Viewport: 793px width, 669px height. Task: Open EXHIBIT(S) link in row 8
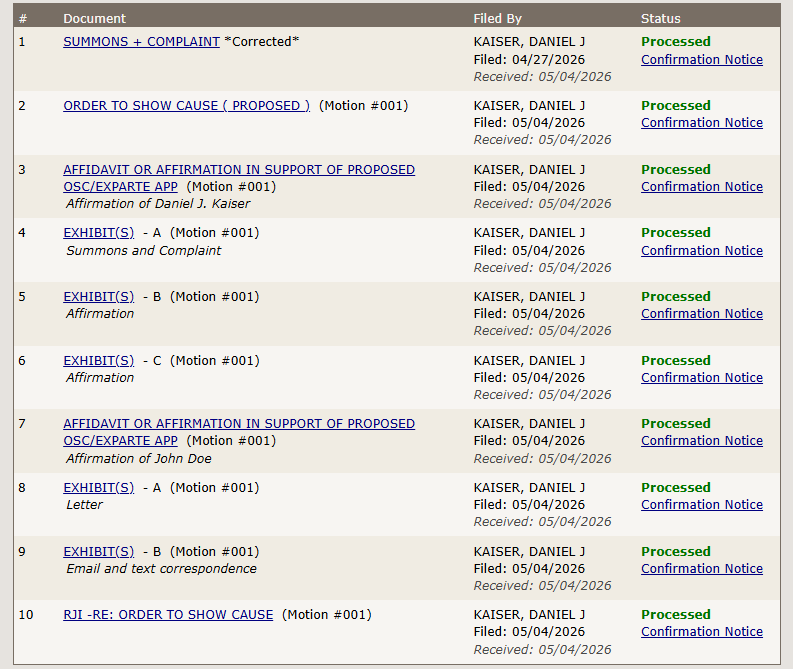click(x=99, y=487)
